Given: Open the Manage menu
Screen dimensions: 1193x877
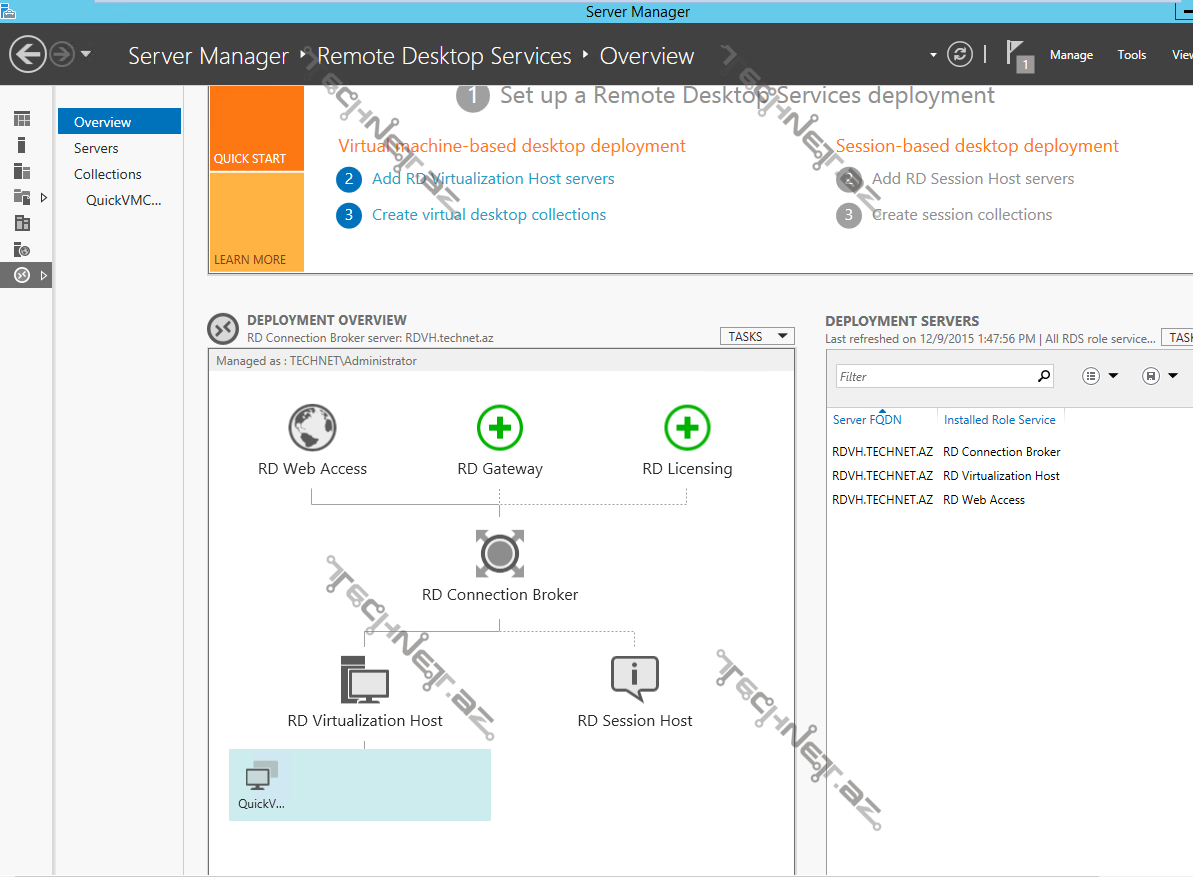Looking at the screenshot, I should [x=1071, y=55].
